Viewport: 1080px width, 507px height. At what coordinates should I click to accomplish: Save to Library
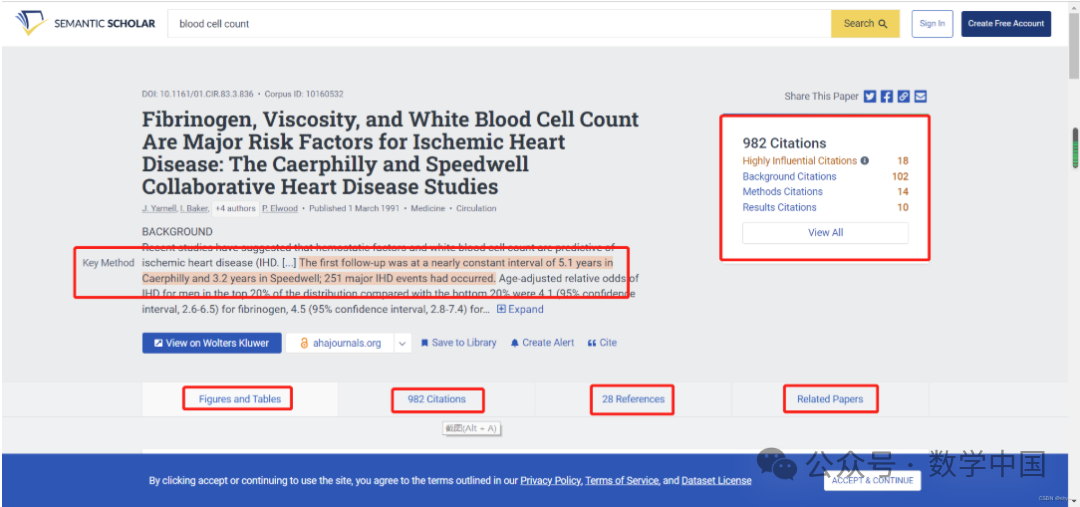coord(459,342)
